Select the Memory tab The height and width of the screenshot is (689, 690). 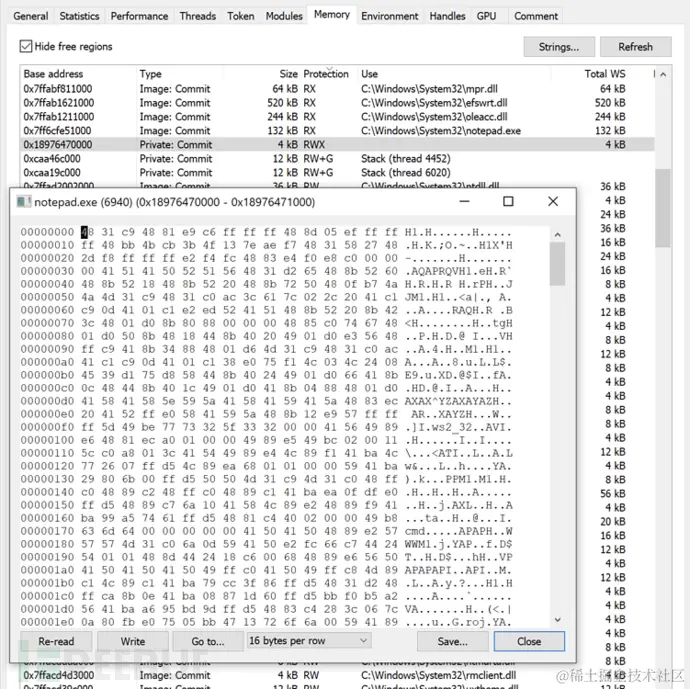point(331,15)
